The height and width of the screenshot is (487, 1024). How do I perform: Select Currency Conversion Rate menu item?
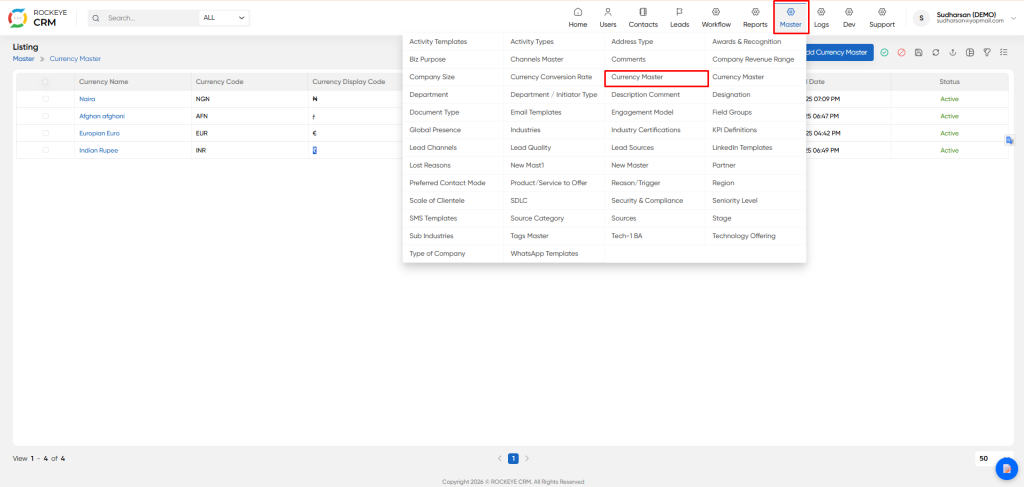pos(551,77)
